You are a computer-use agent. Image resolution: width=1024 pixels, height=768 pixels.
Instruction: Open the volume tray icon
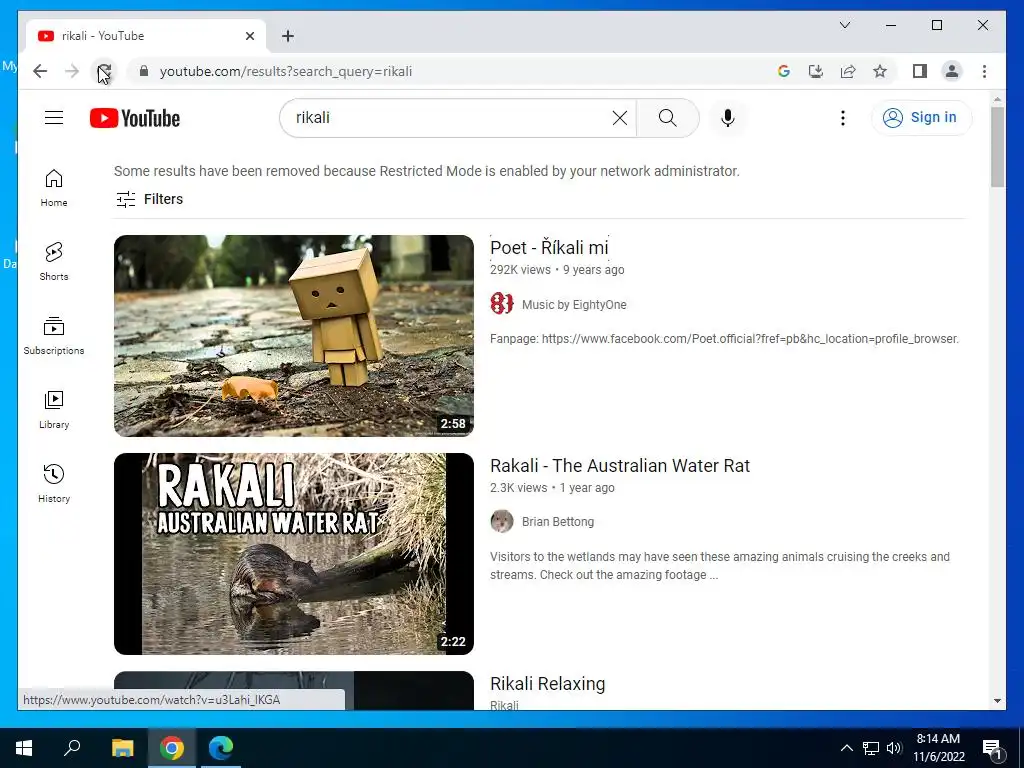(x=894, y=748)
